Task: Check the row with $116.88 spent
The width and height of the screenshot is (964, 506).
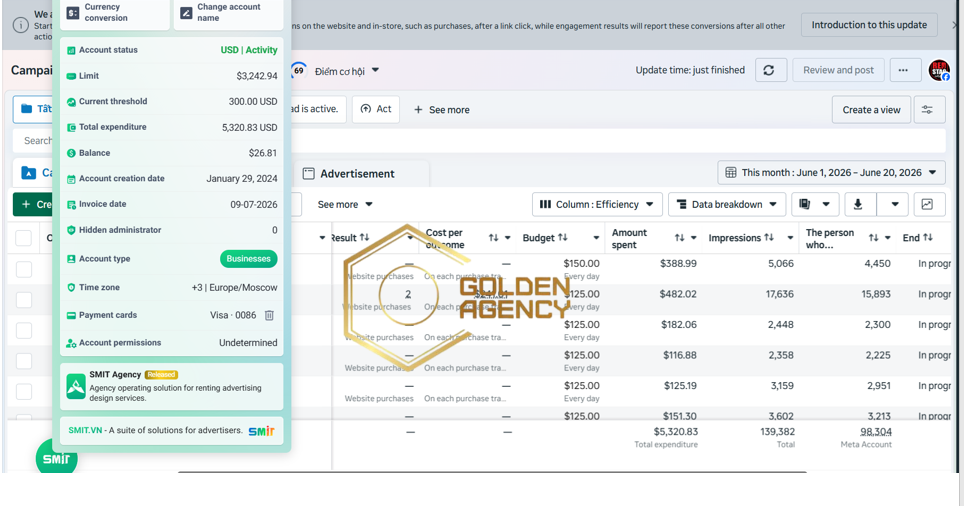Action: pos(24,361)
